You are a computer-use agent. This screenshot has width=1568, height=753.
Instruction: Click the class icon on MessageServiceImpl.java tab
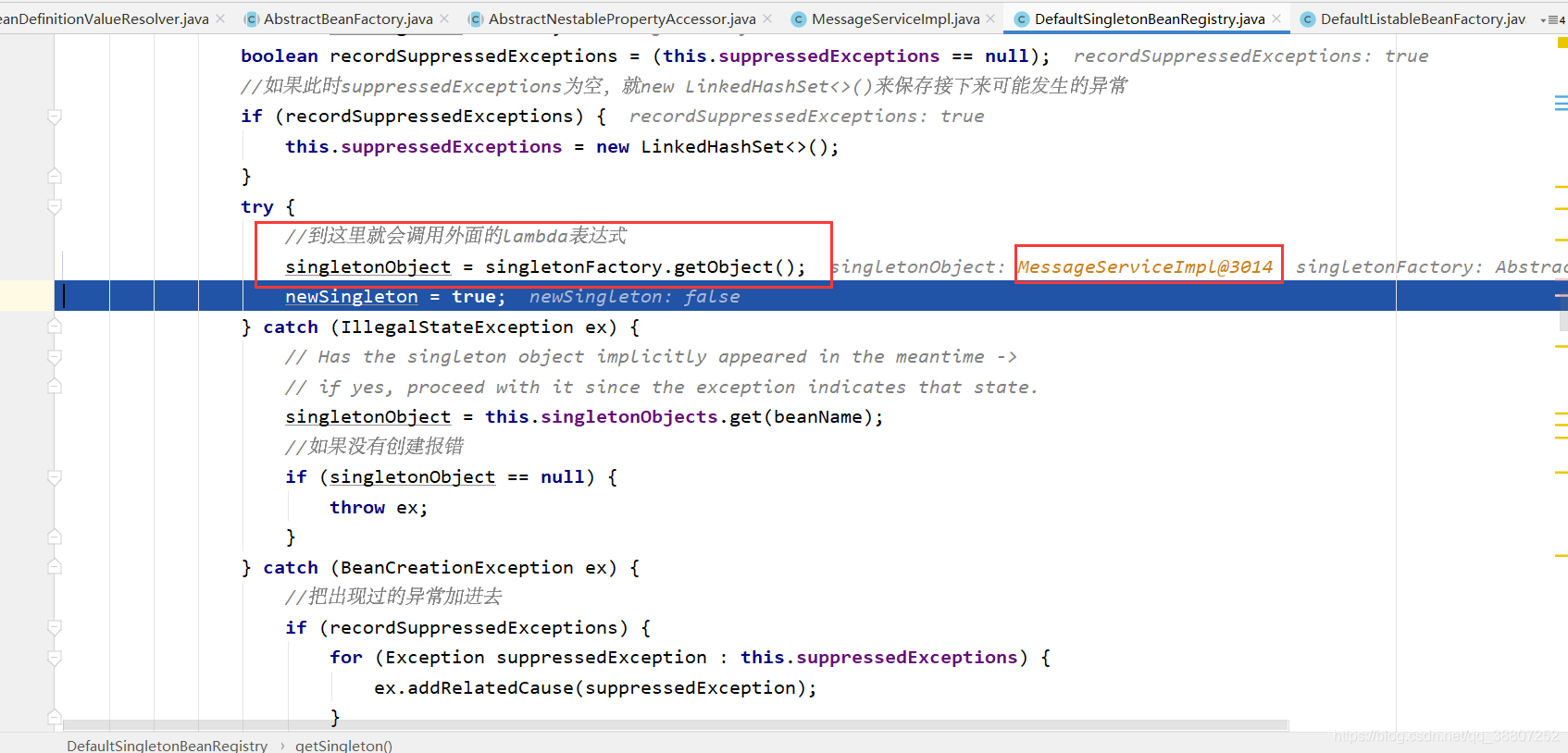799,19
